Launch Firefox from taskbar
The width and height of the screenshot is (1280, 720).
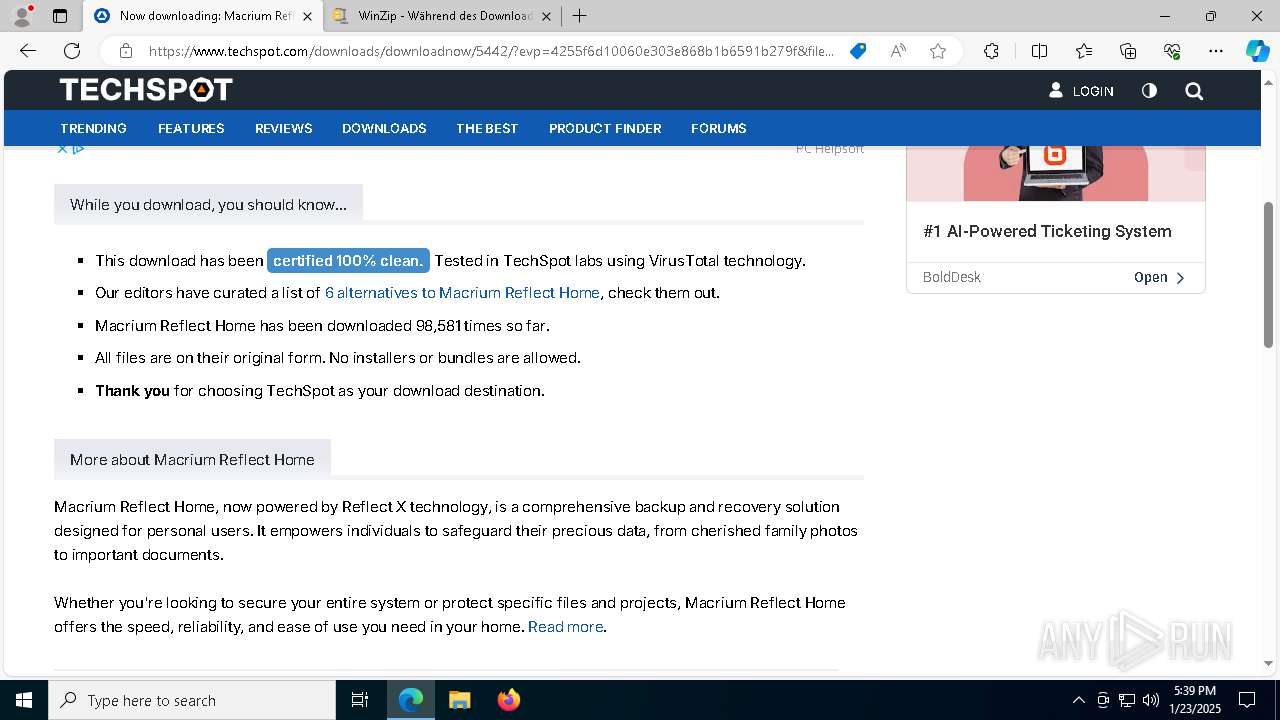(508, 700)
